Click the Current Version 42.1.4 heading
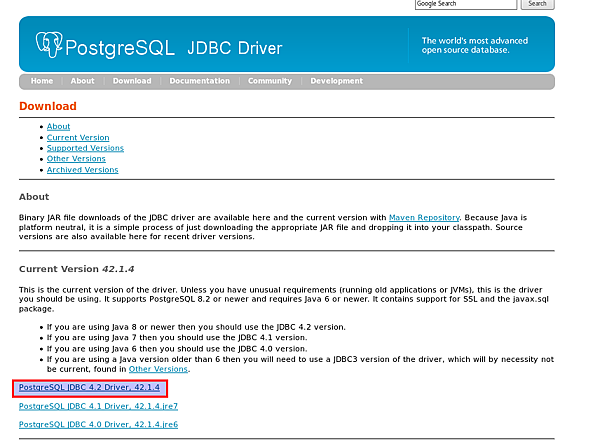 coord(77,269)
